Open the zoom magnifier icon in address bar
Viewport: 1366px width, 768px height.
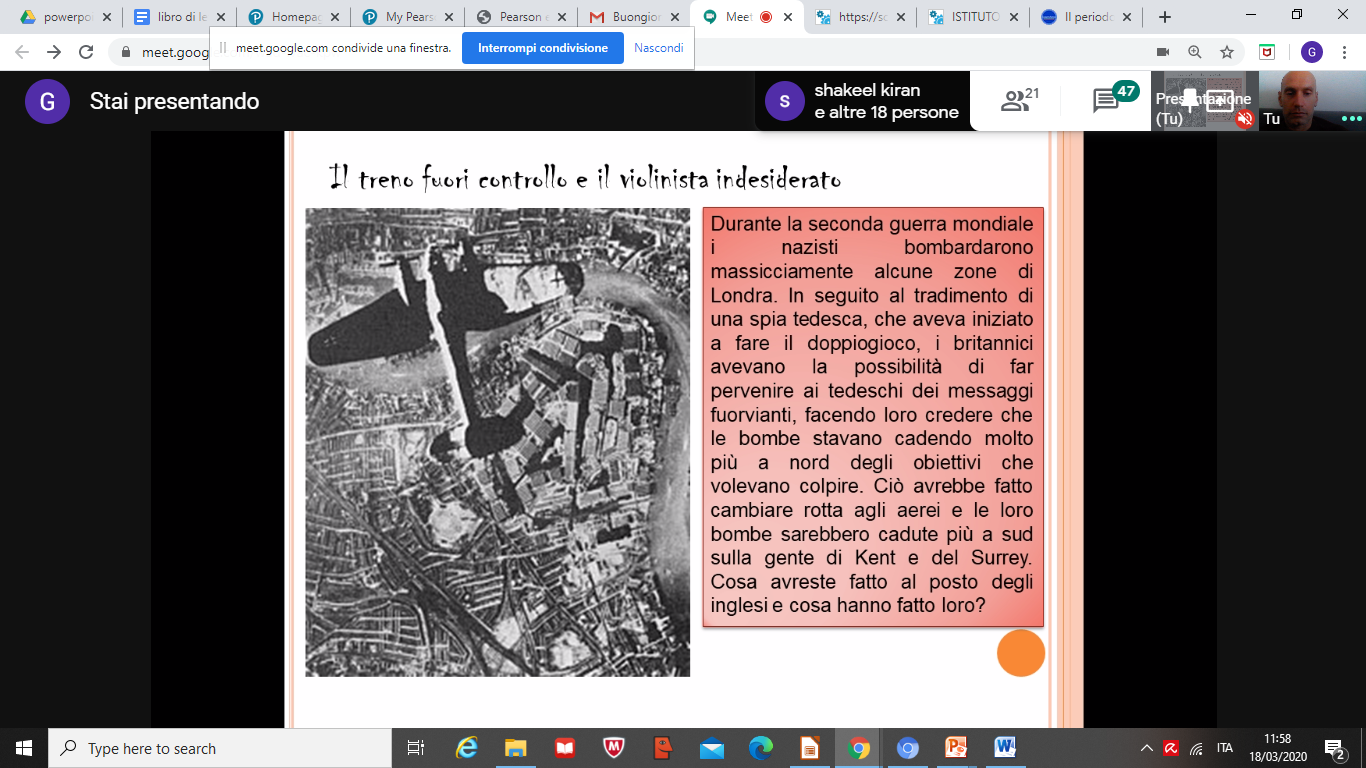click(1194, 52)
